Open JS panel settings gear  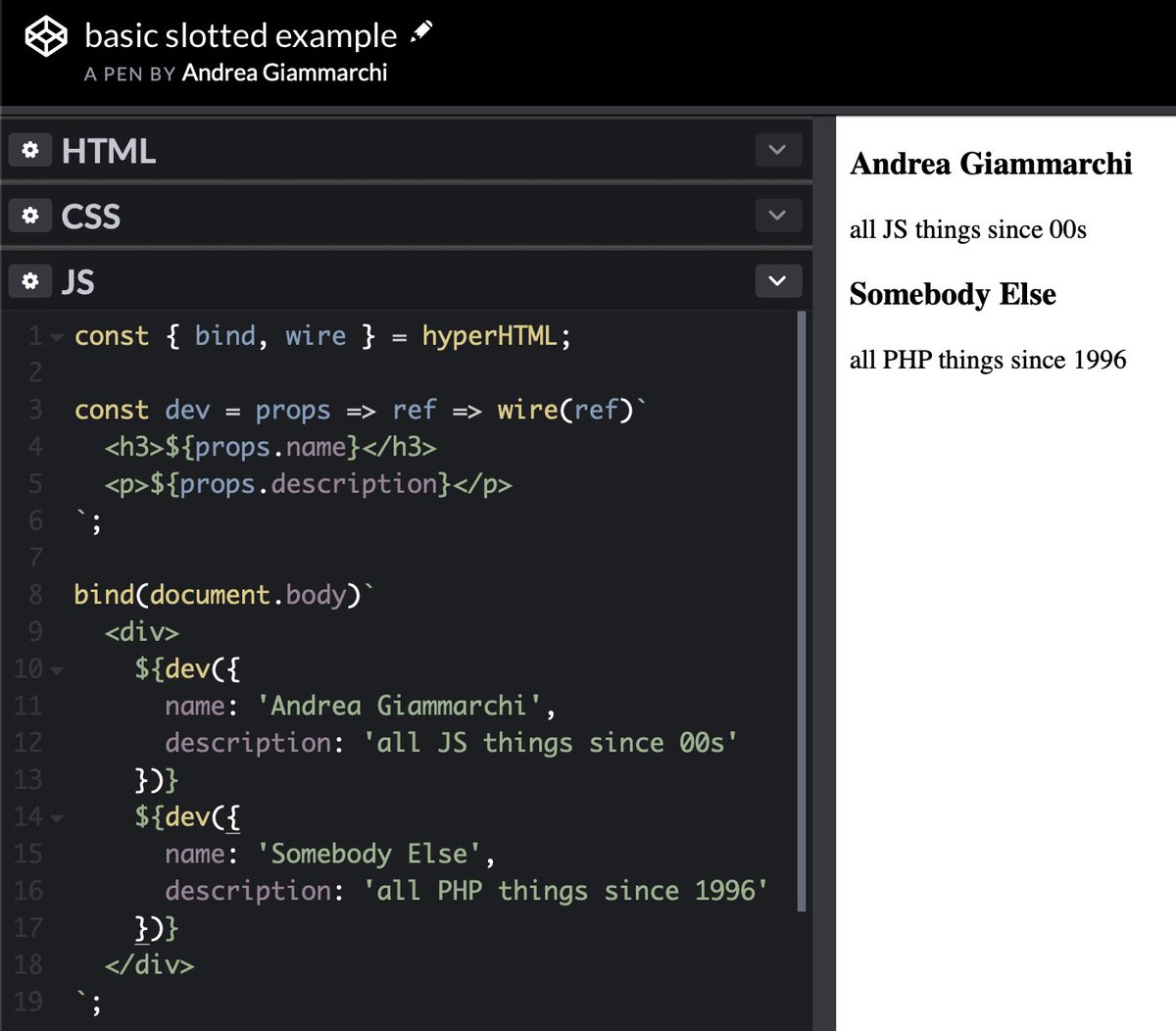[x=30, y=281]
